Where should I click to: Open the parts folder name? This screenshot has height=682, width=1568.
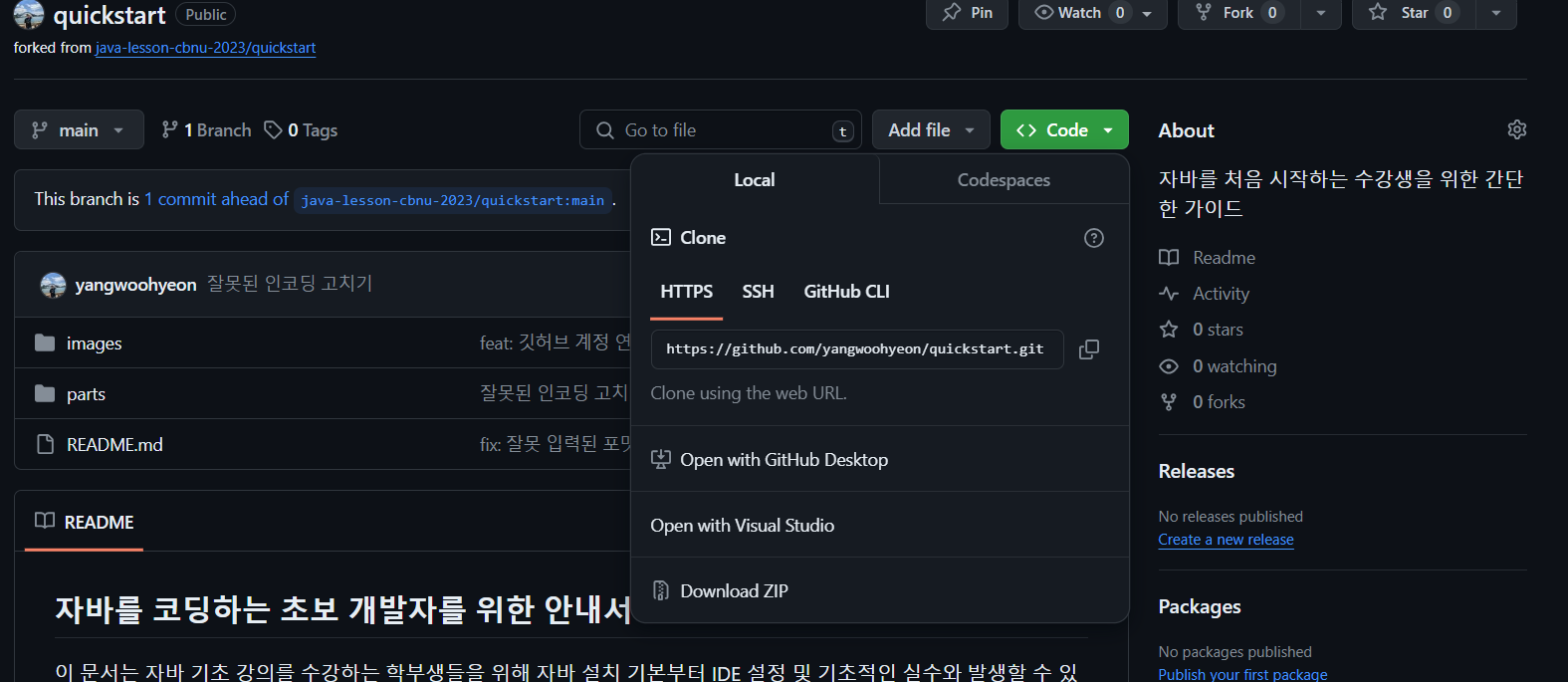86,394
